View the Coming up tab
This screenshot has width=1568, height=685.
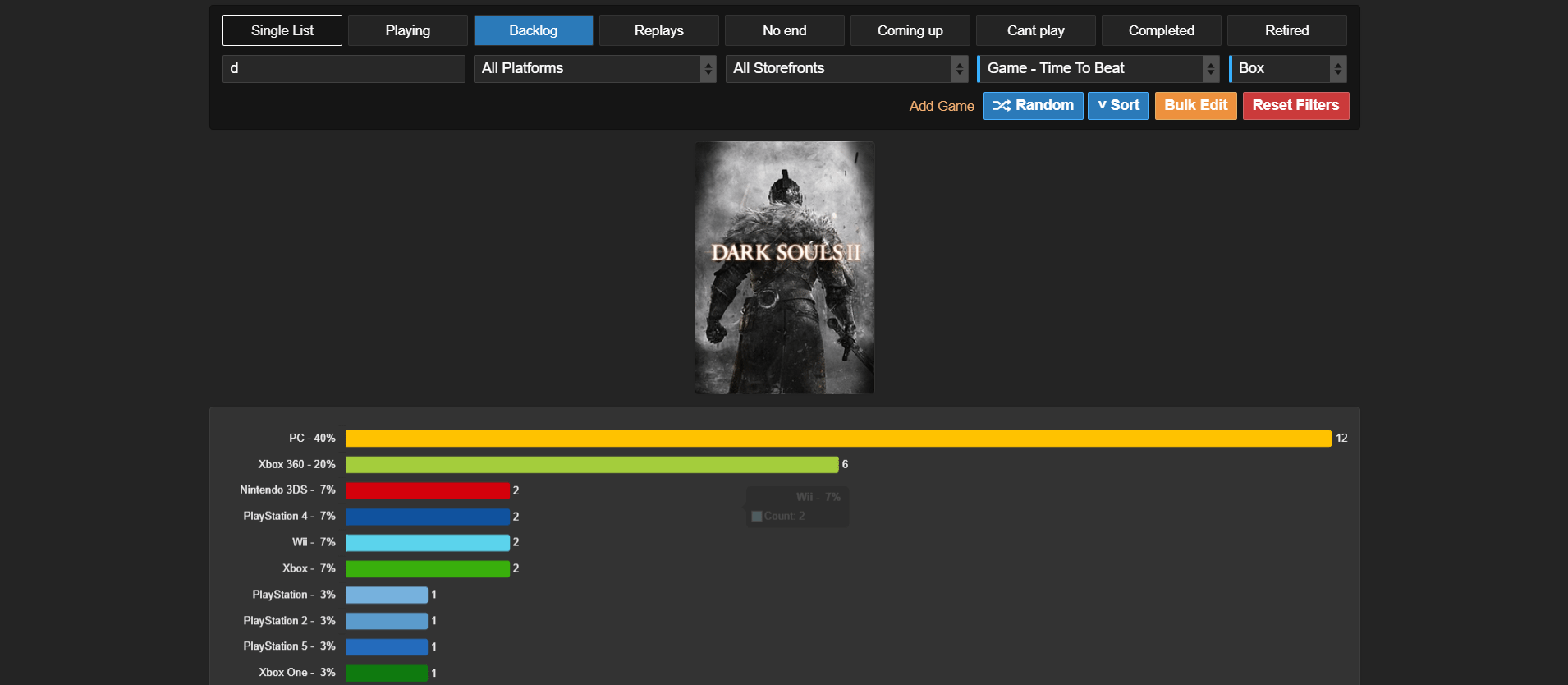(910, 30)
